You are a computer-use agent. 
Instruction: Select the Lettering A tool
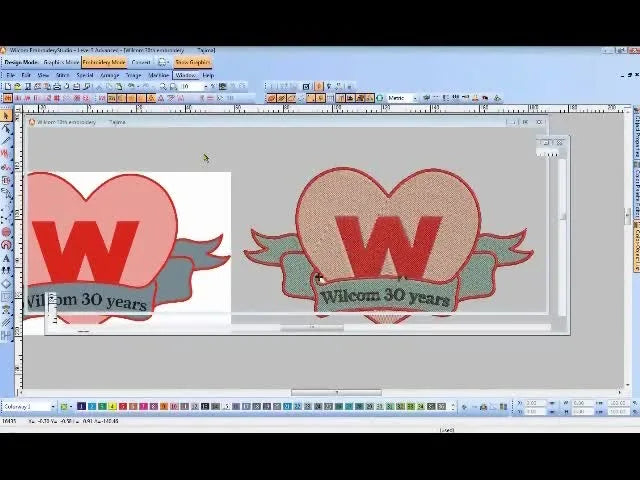(x=6, y=258)
